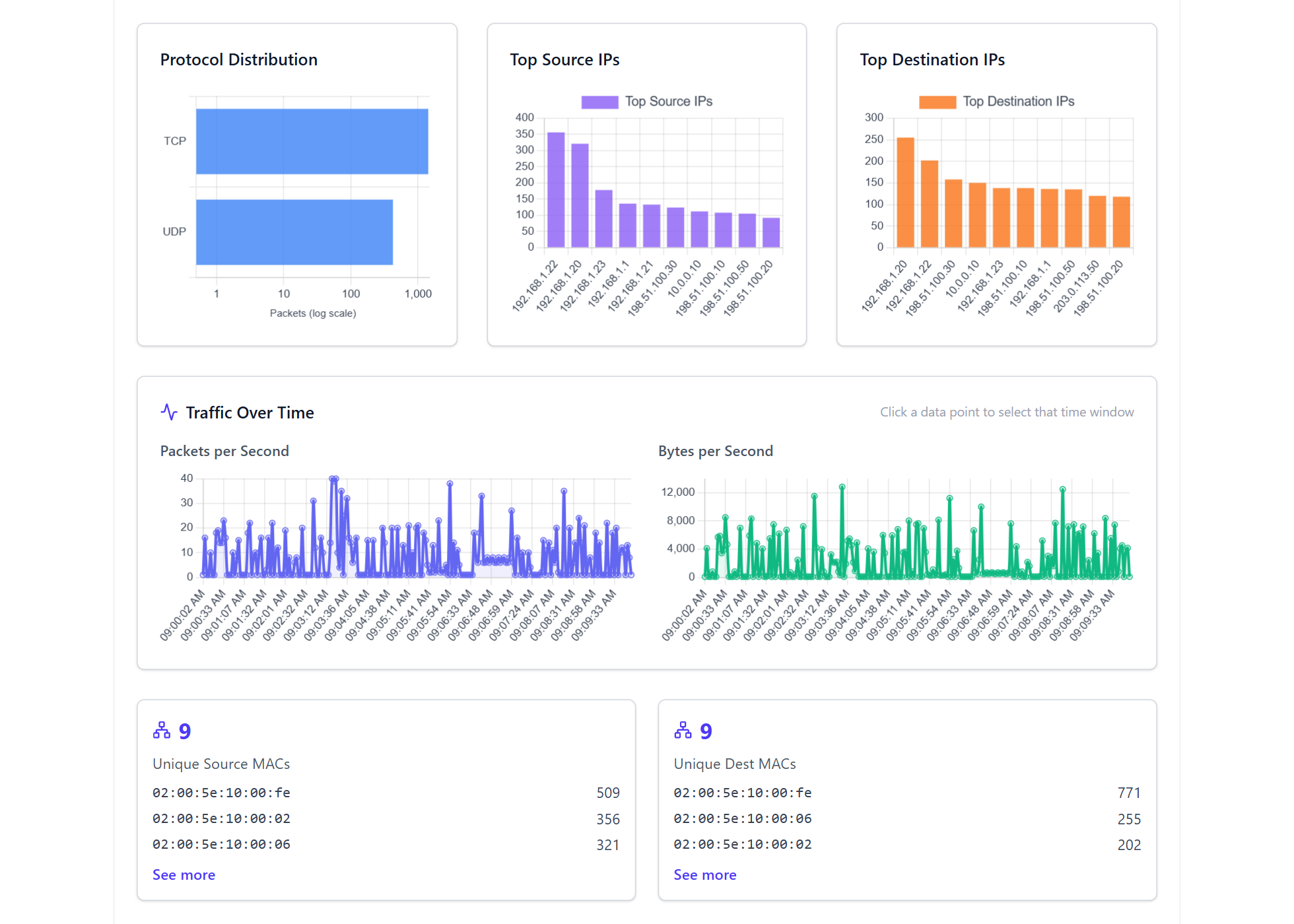Click the Traffic Over Time heading text
The width and height of the screenshot is (1294, 924).
[250, 412]
